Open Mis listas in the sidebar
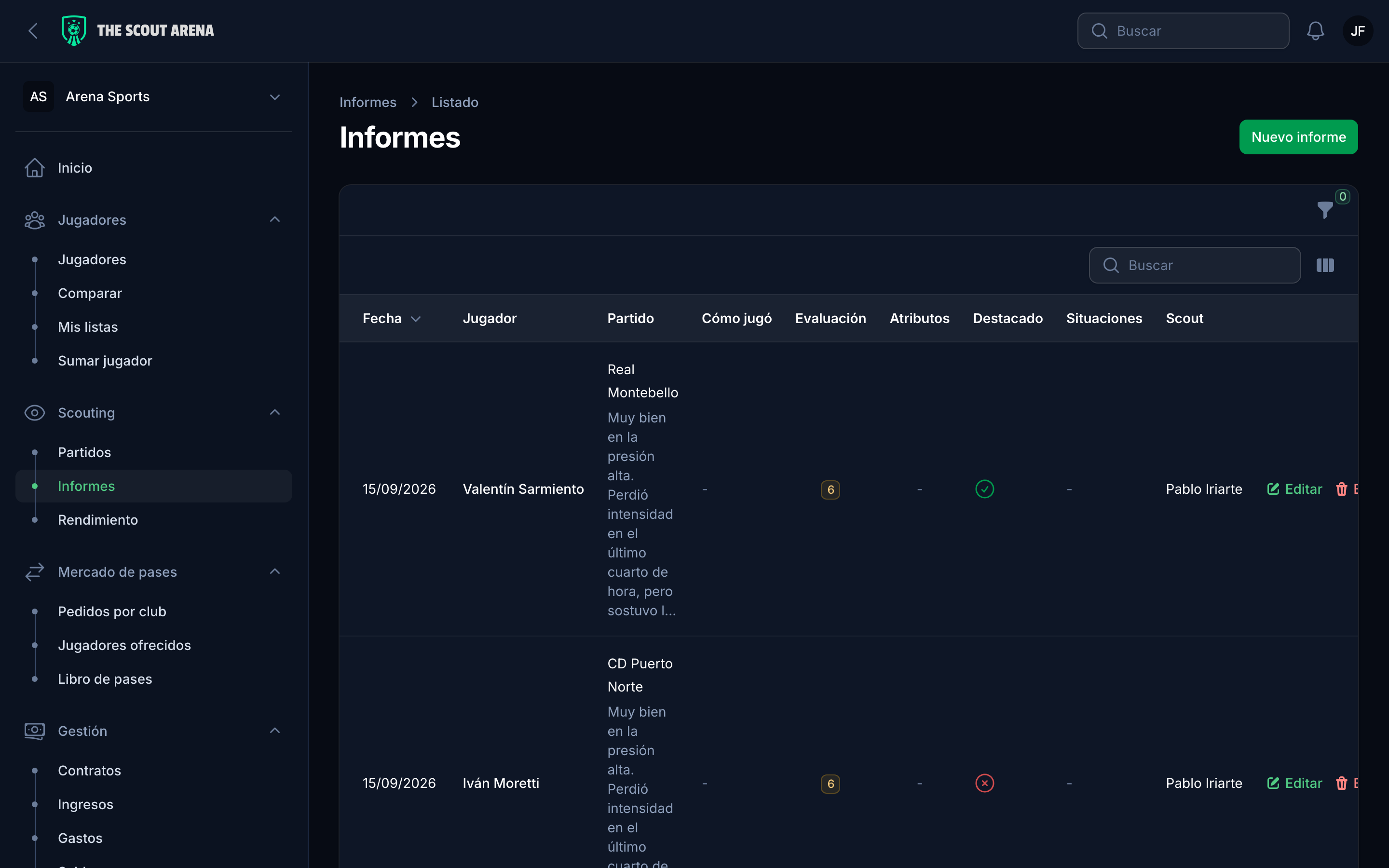The height and width of the screenshot is (868, 1389). [x=154, y=327]
